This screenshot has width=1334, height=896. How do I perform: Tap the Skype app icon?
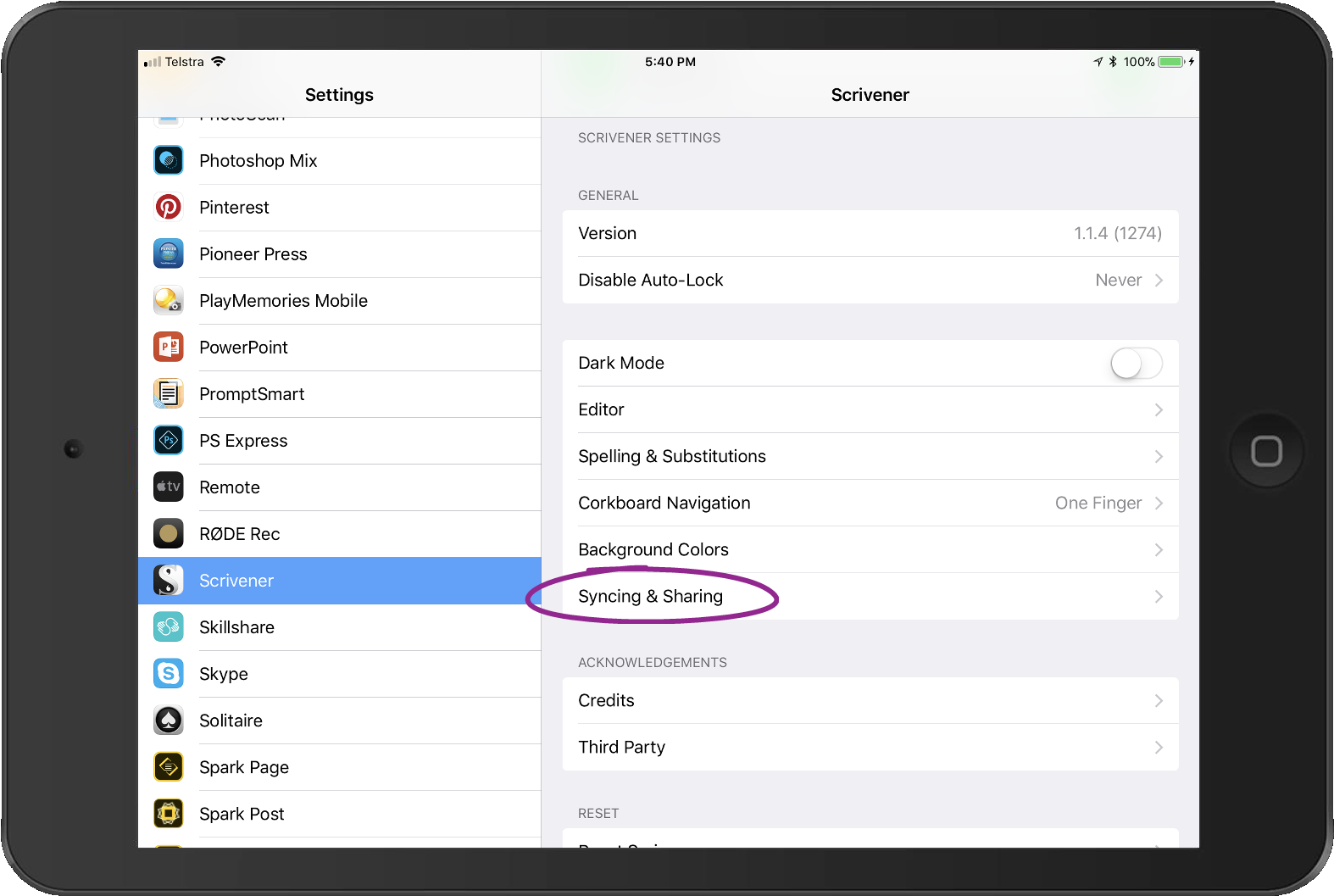click(169, 673)
